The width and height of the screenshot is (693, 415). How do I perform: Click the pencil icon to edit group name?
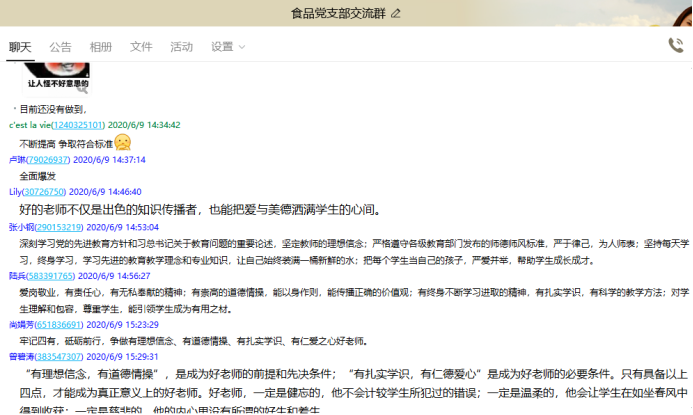pos(396,13)
